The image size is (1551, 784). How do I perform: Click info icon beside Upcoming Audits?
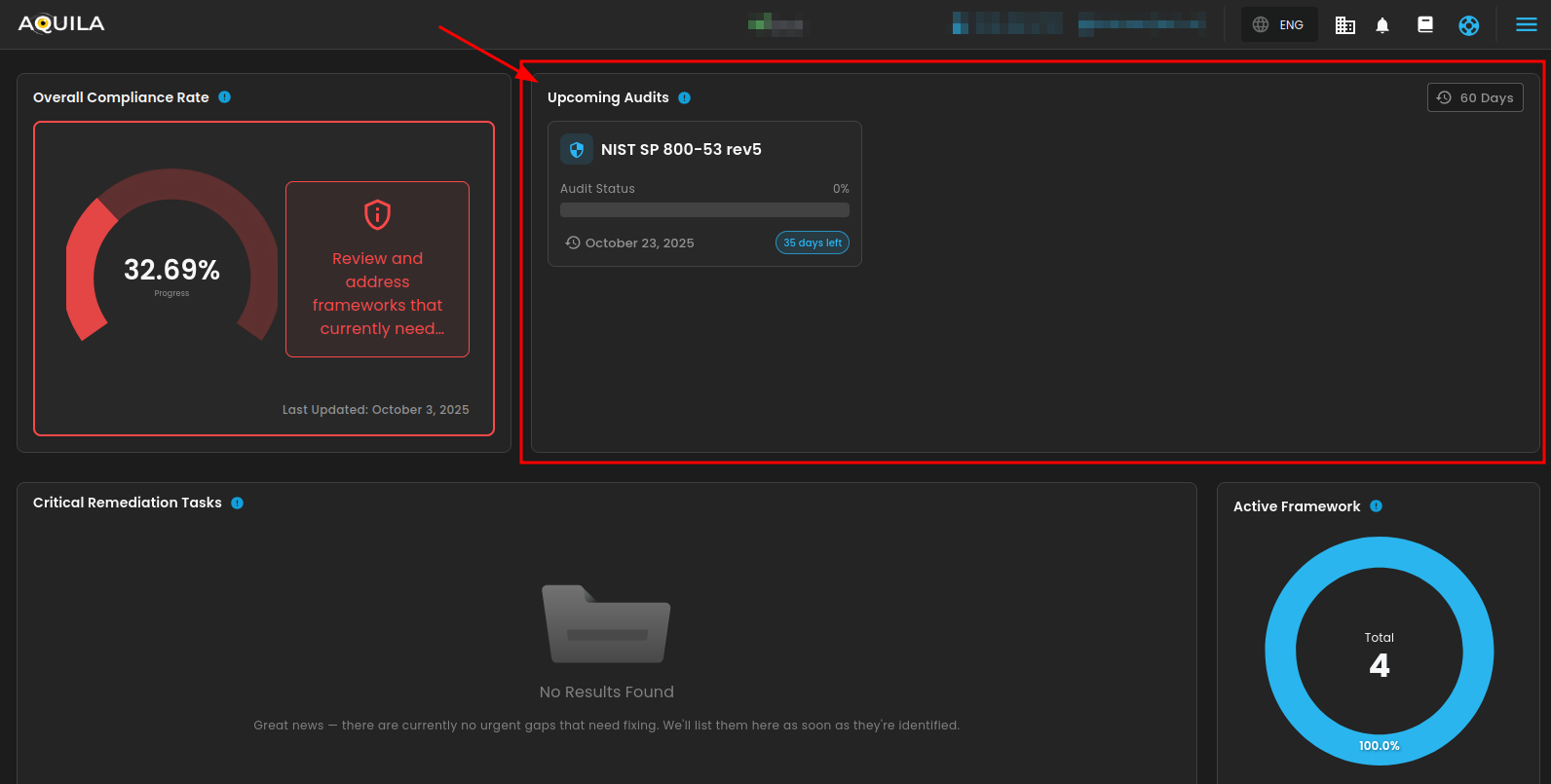tap(684, 97)
